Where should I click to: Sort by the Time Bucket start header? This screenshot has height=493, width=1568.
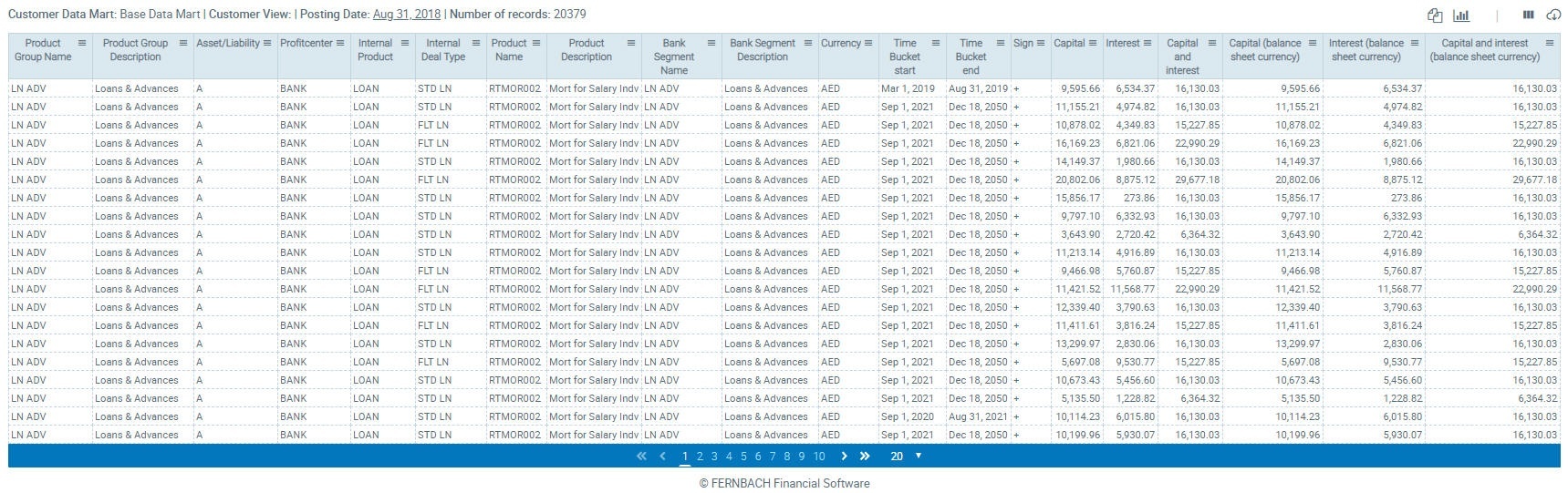point(904,56)
